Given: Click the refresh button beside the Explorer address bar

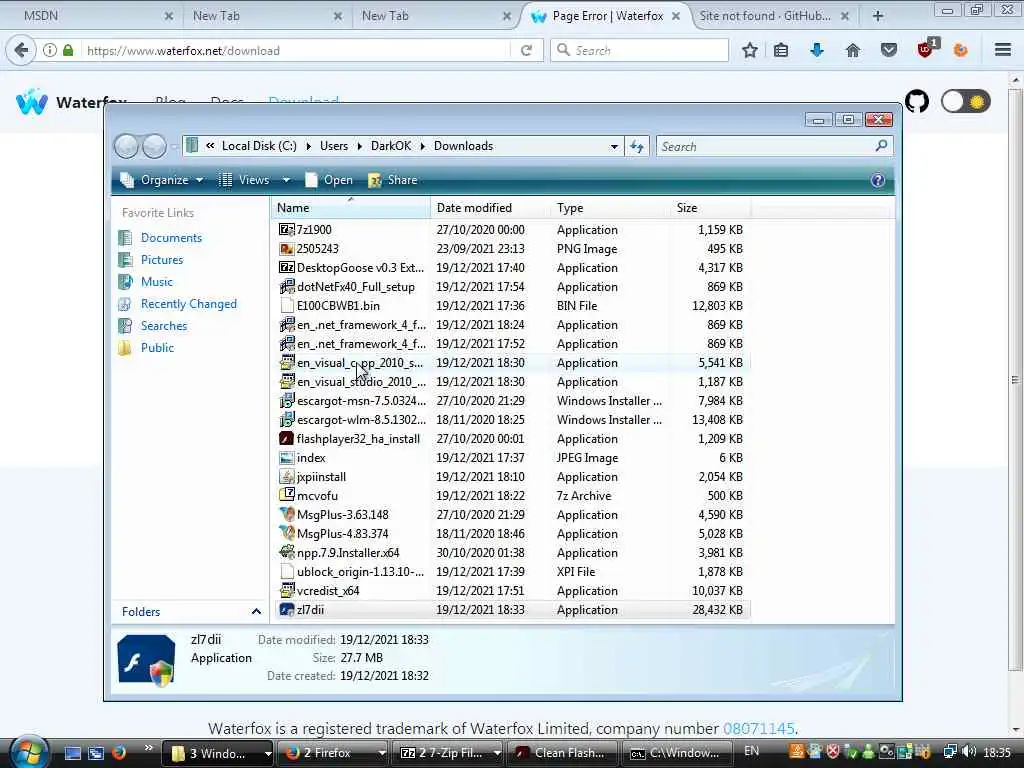Looking at the screenshot, I should [637, 146].
